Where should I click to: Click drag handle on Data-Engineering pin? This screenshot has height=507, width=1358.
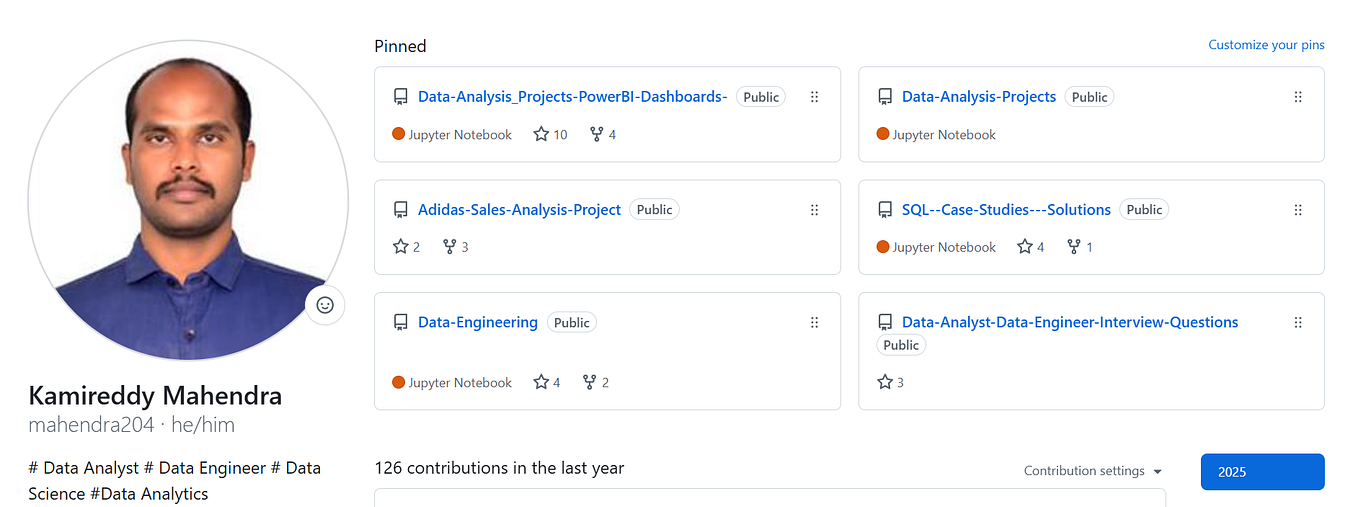tap(814, 322)
